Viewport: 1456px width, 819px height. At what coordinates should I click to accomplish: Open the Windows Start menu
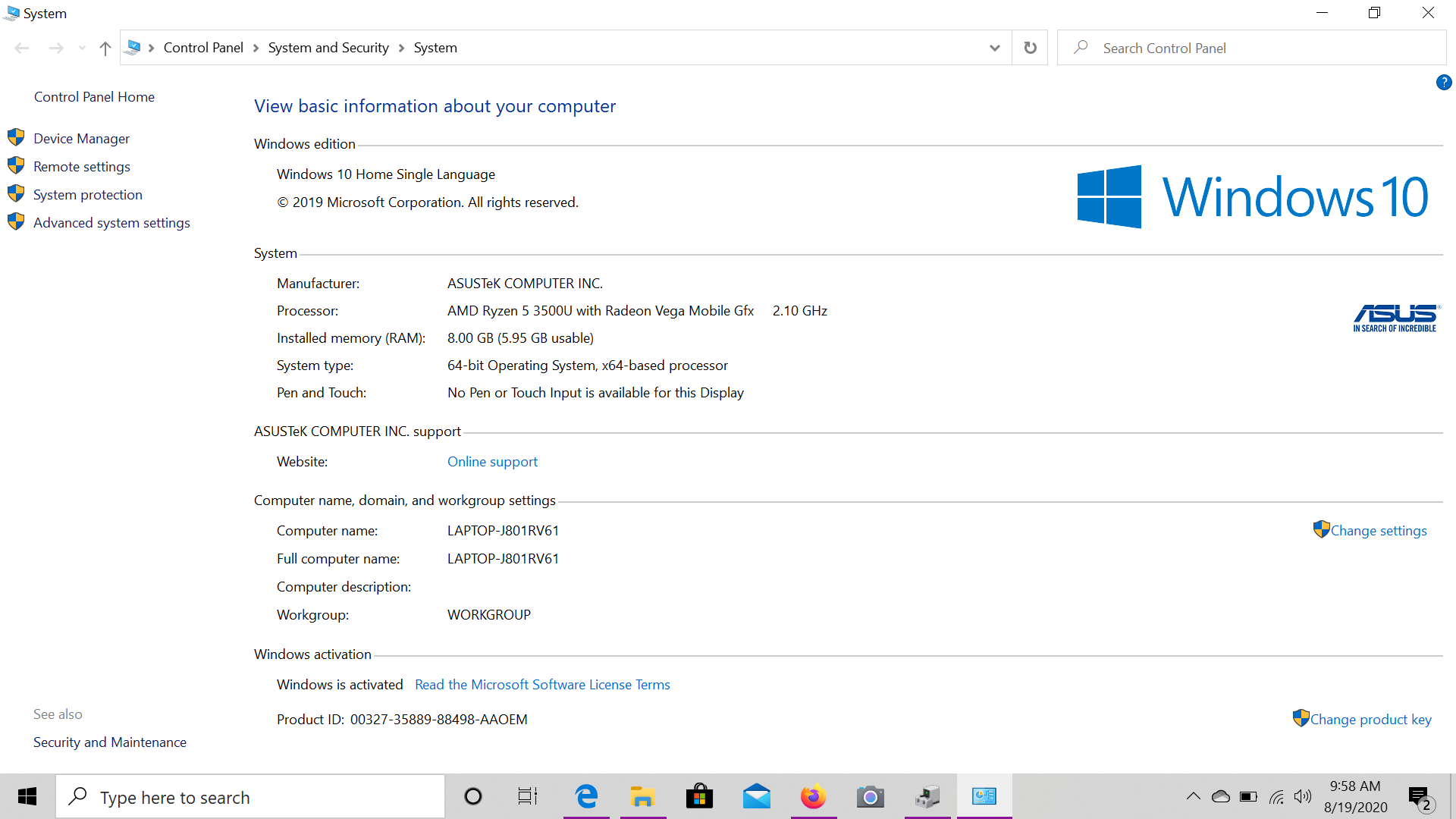27,796
